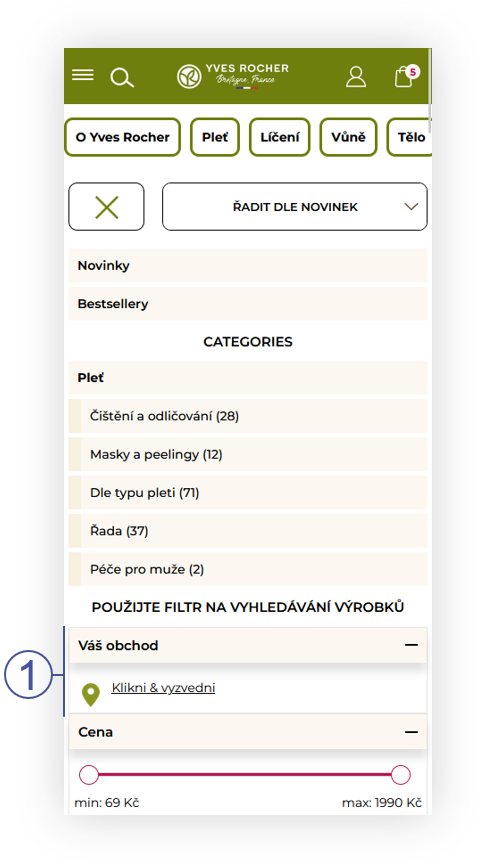This screenshot has height=867, width=494.
Task: Open the Řadit dle novinek sort dropdown
Action: pos(295,207)
